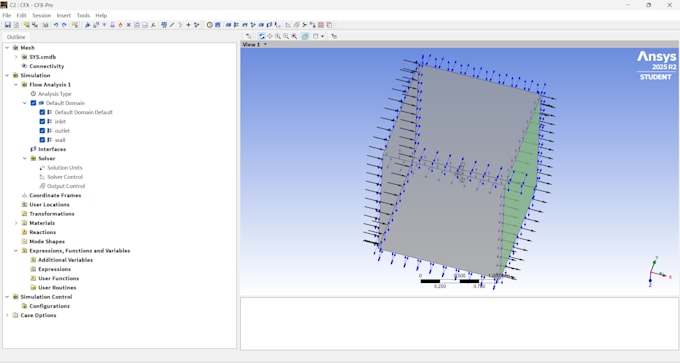Click the Configurations node icon

(x=24, y=306)
